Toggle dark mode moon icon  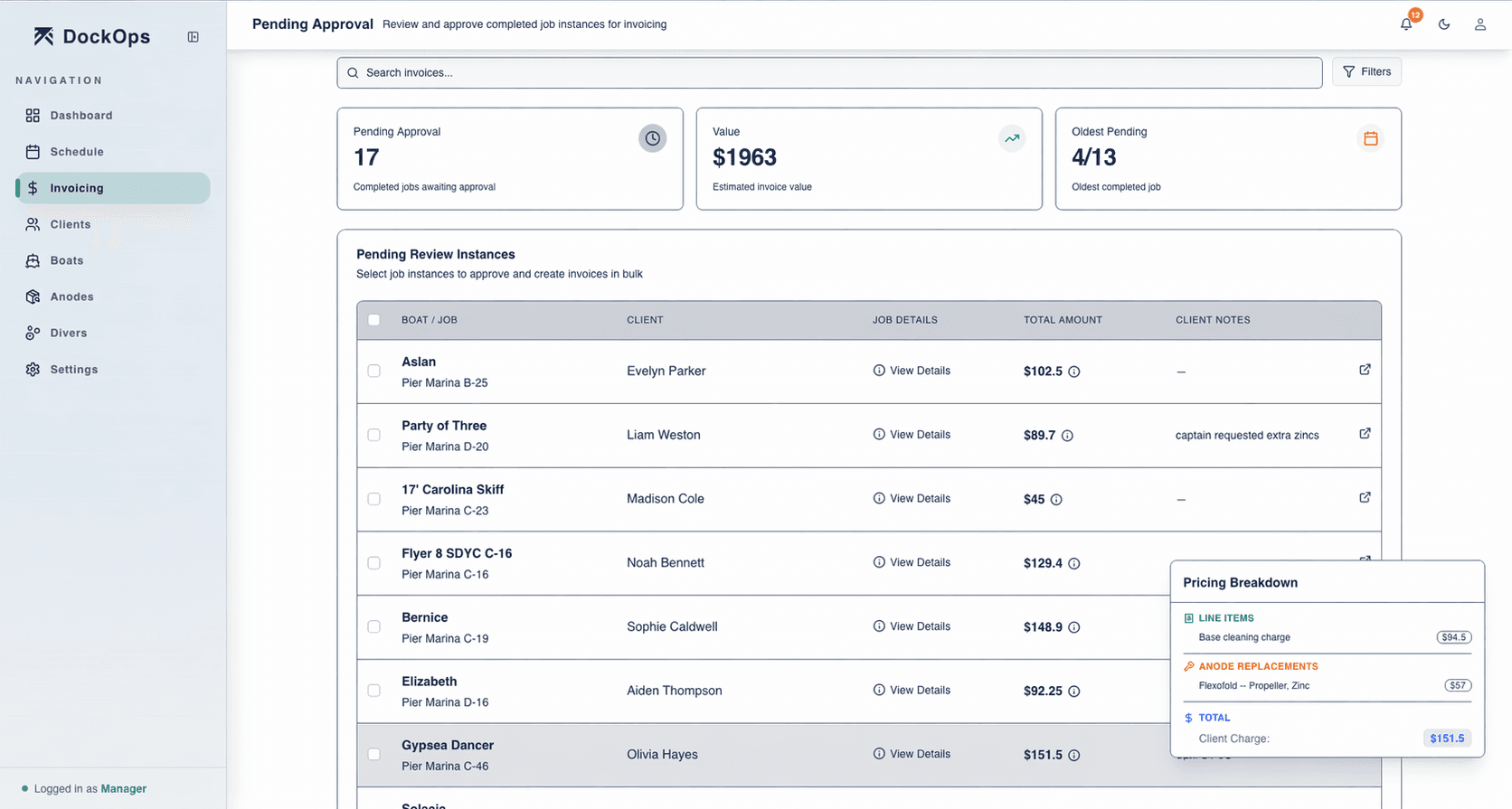(x=1444, y=24)
